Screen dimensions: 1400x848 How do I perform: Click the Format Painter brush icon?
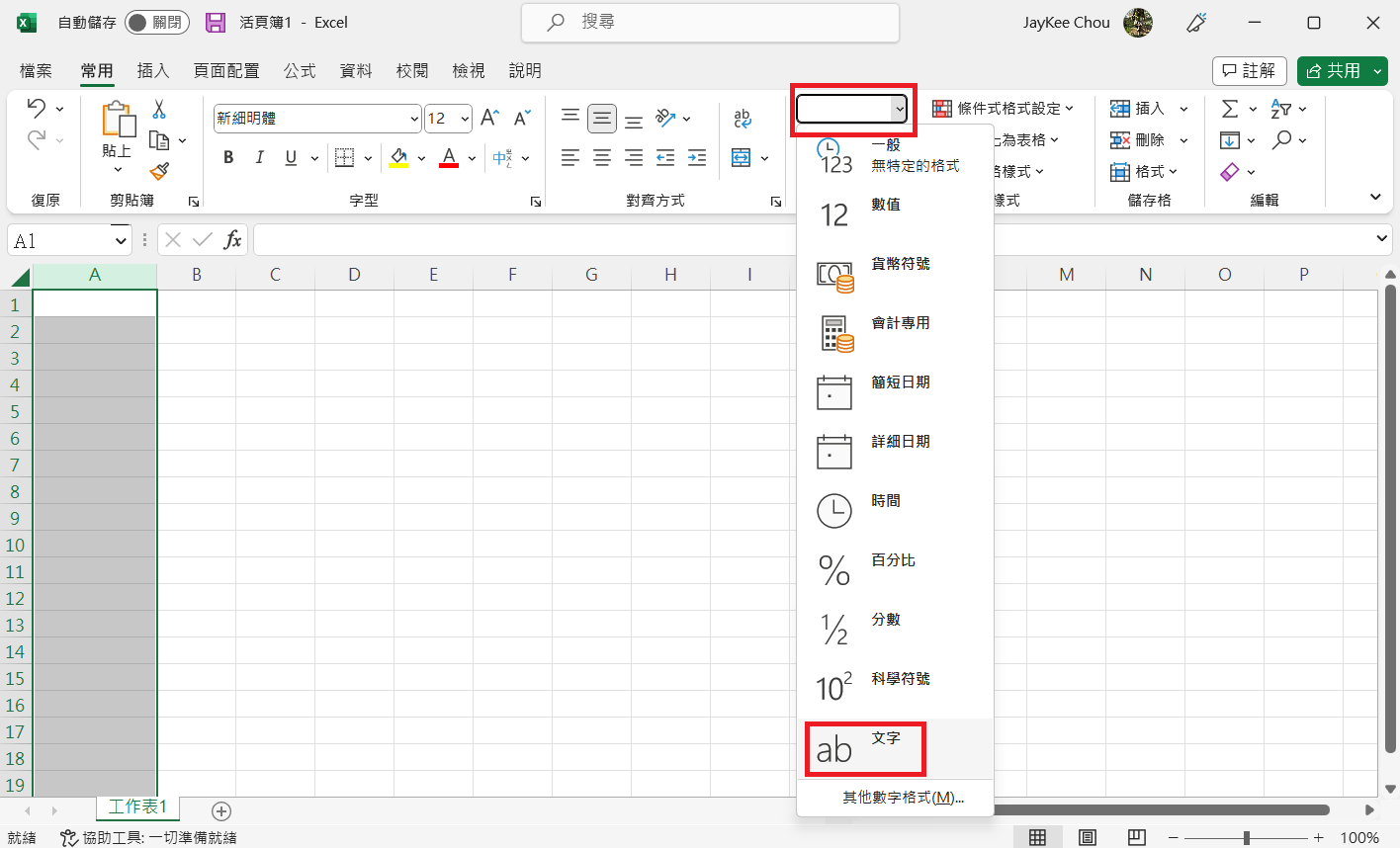click(x=159, y=171)
